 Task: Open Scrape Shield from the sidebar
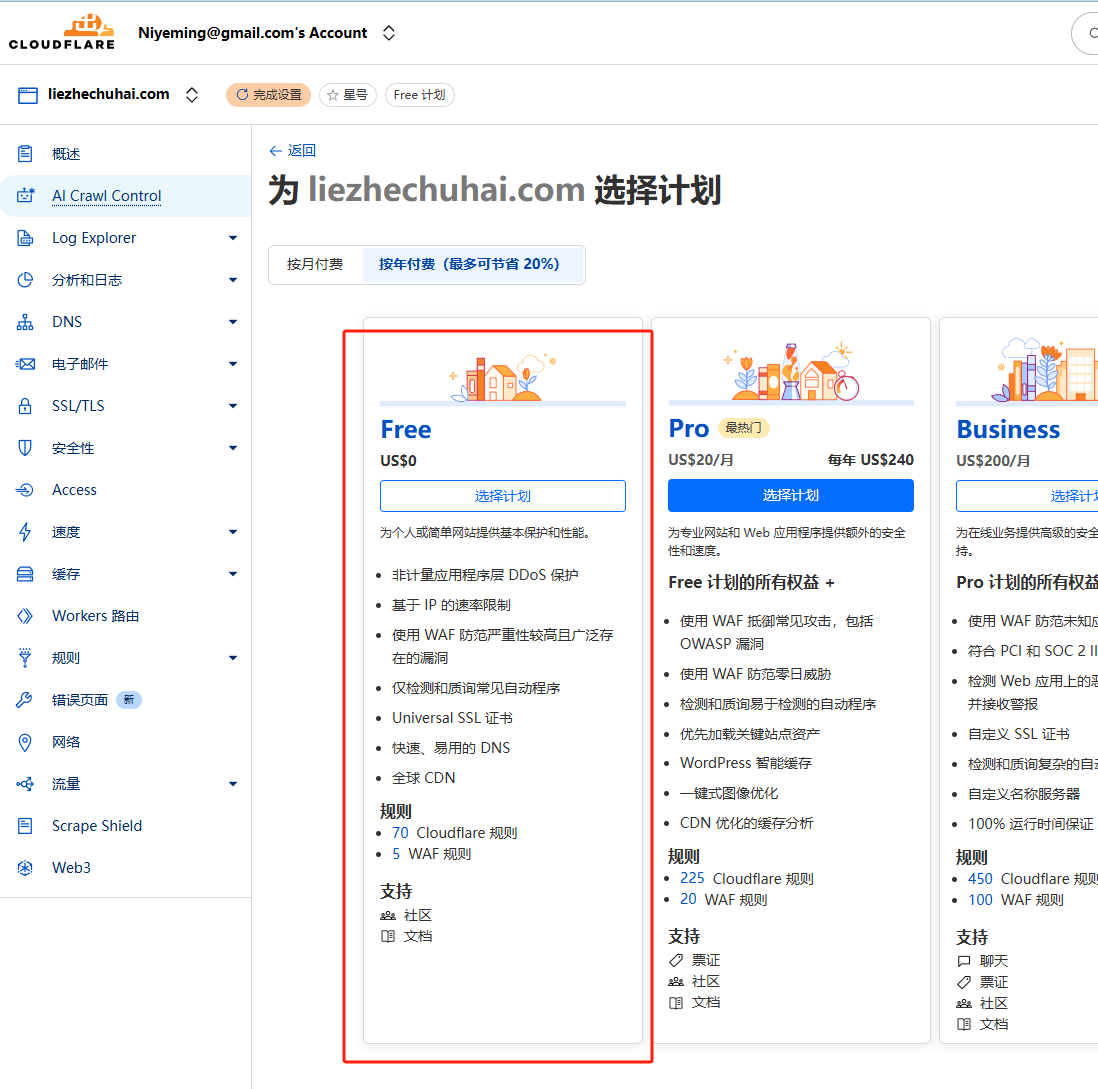pos(26,825)
